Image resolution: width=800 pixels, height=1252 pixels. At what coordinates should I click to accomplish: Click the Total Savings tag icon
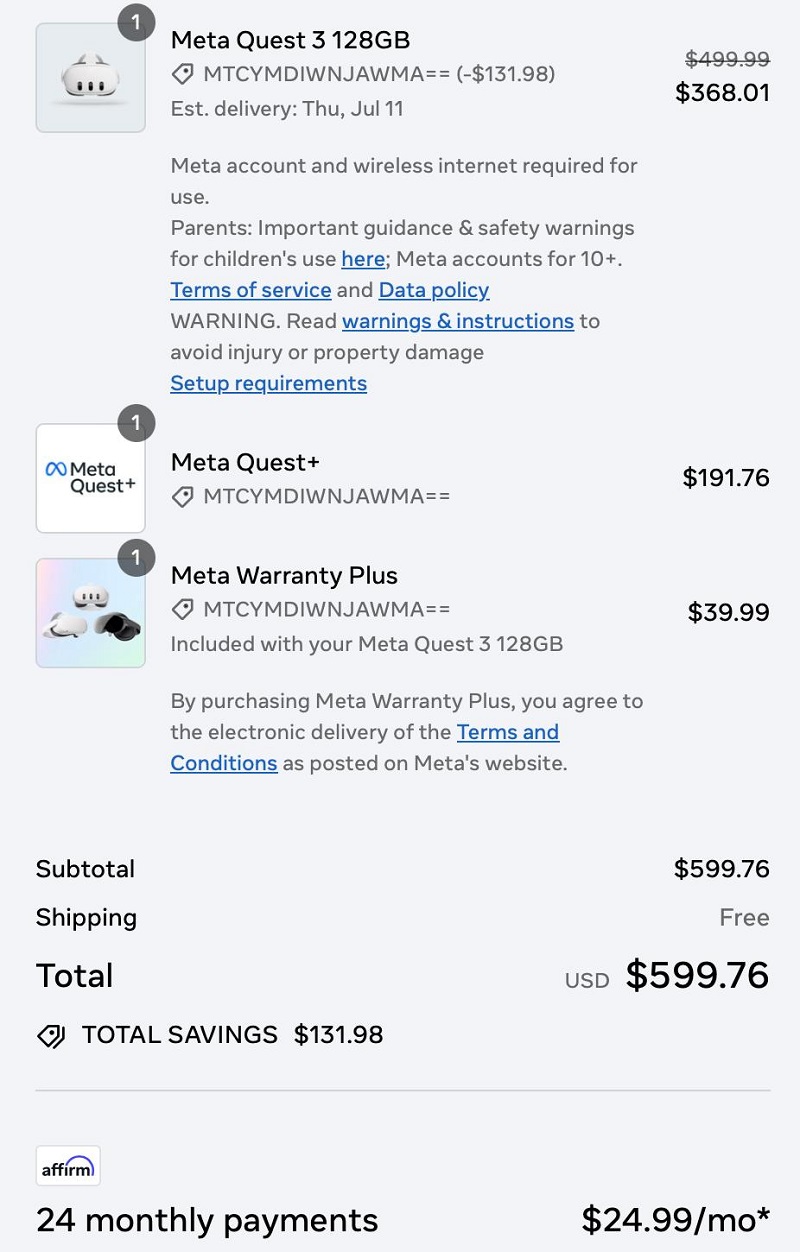[51, 1035]
